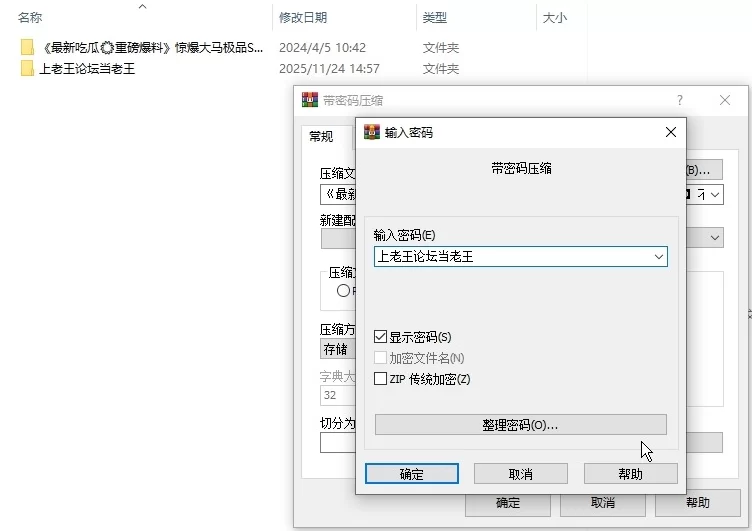Click the 输入密码(E) field label
Viewport: 752px width, 531px height.
click(x=404, y=235)
